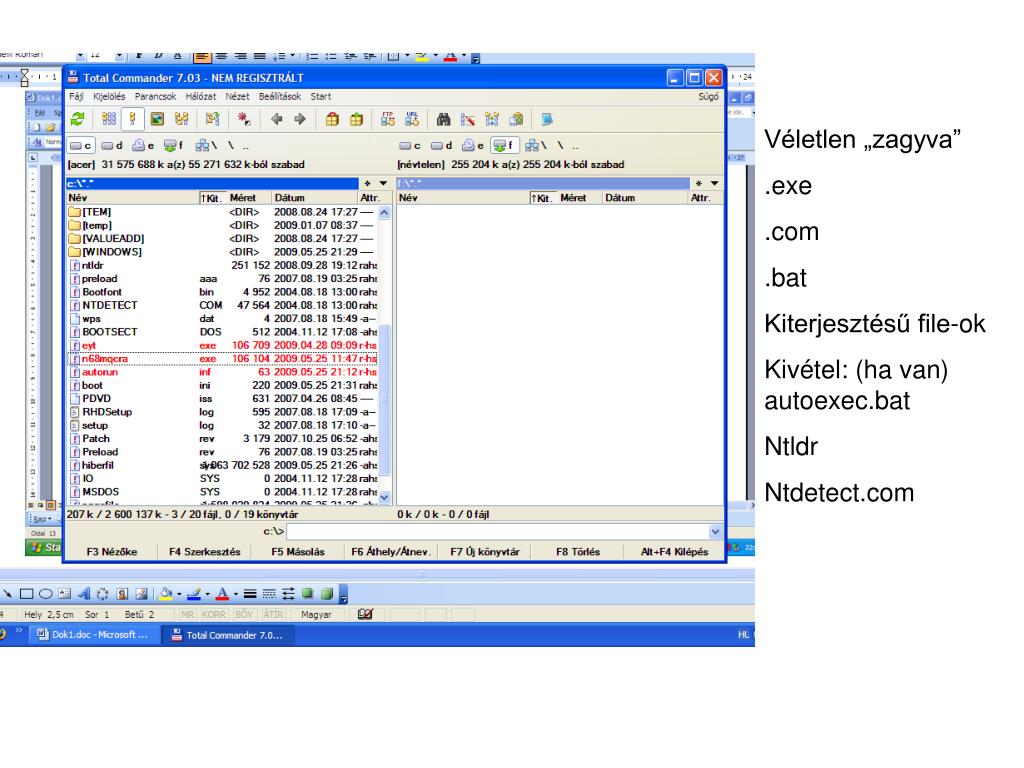Click Word fill color paint bucket swatch

(x=166, y=594)
